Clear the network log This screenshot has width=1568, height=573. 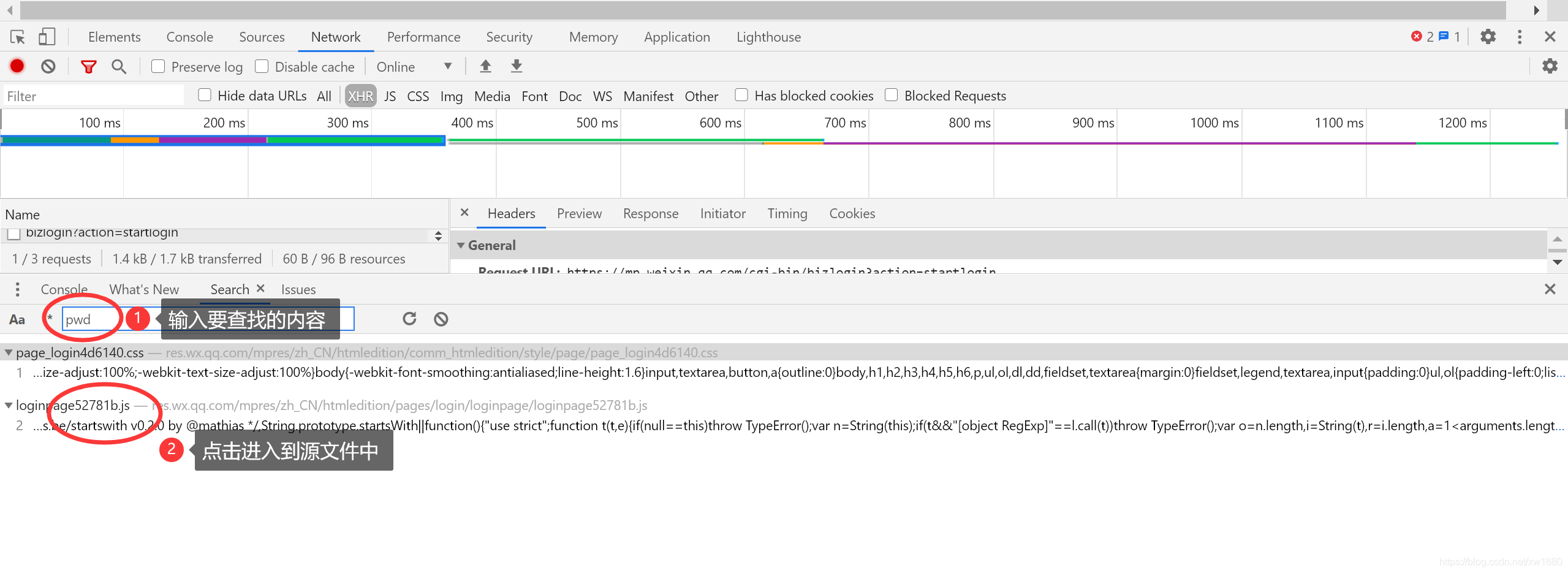(x=48, y=66)
